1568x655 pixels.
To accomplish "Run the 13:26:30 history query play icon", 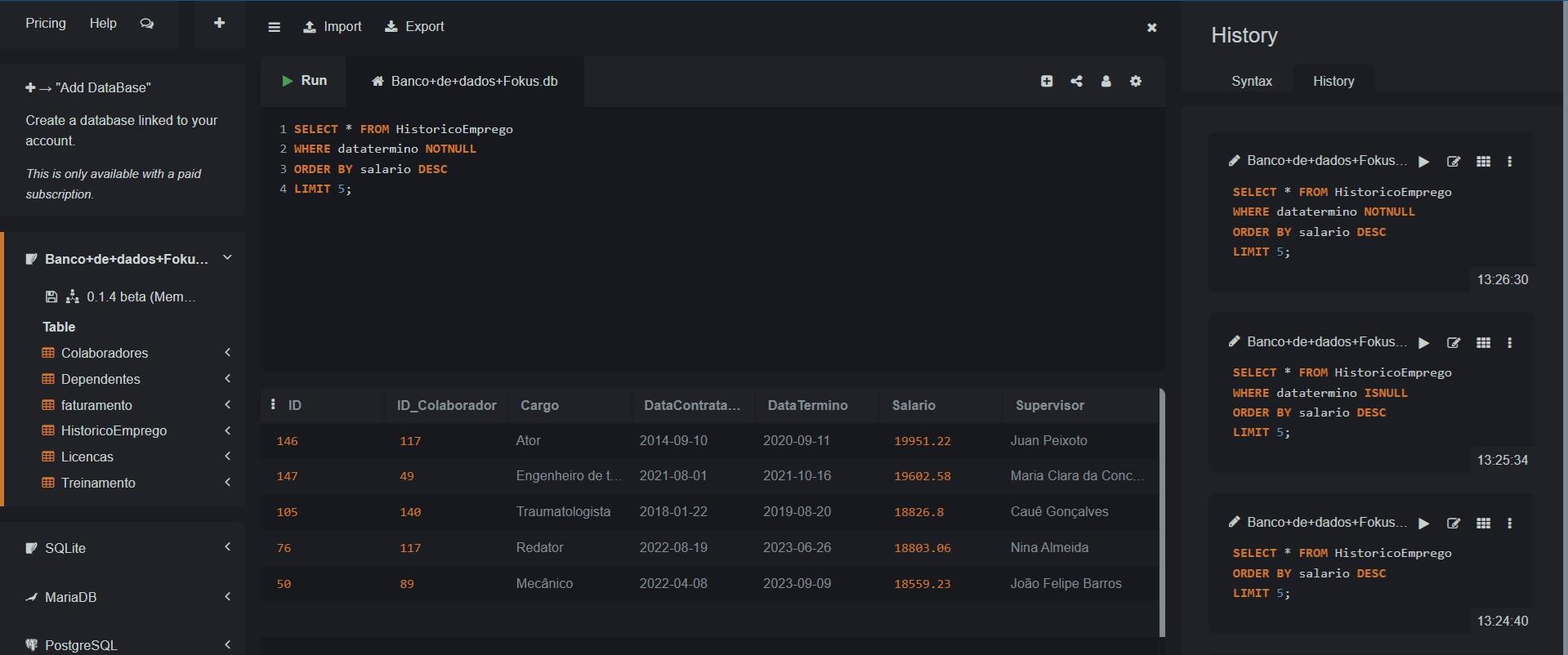I will coord(1424,162).
